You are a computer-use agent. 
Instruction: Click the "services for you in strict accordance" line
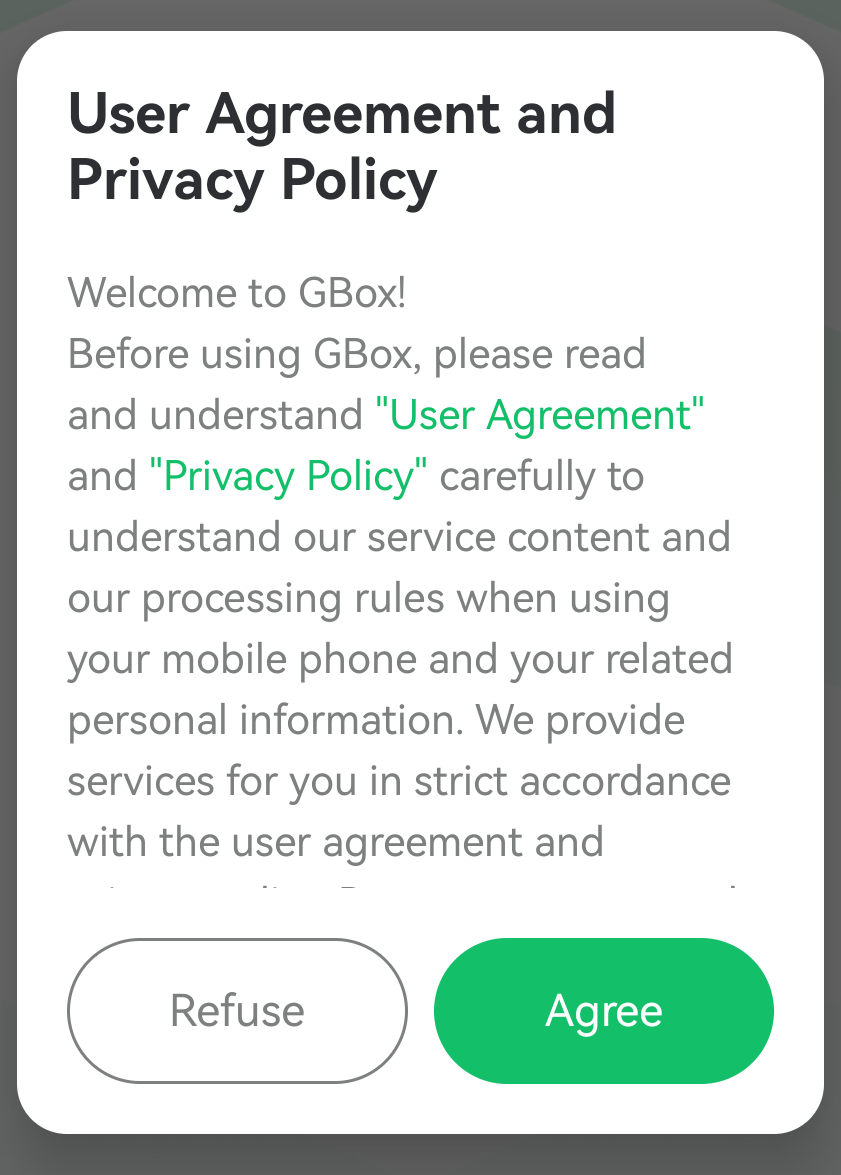click(399, 781)
